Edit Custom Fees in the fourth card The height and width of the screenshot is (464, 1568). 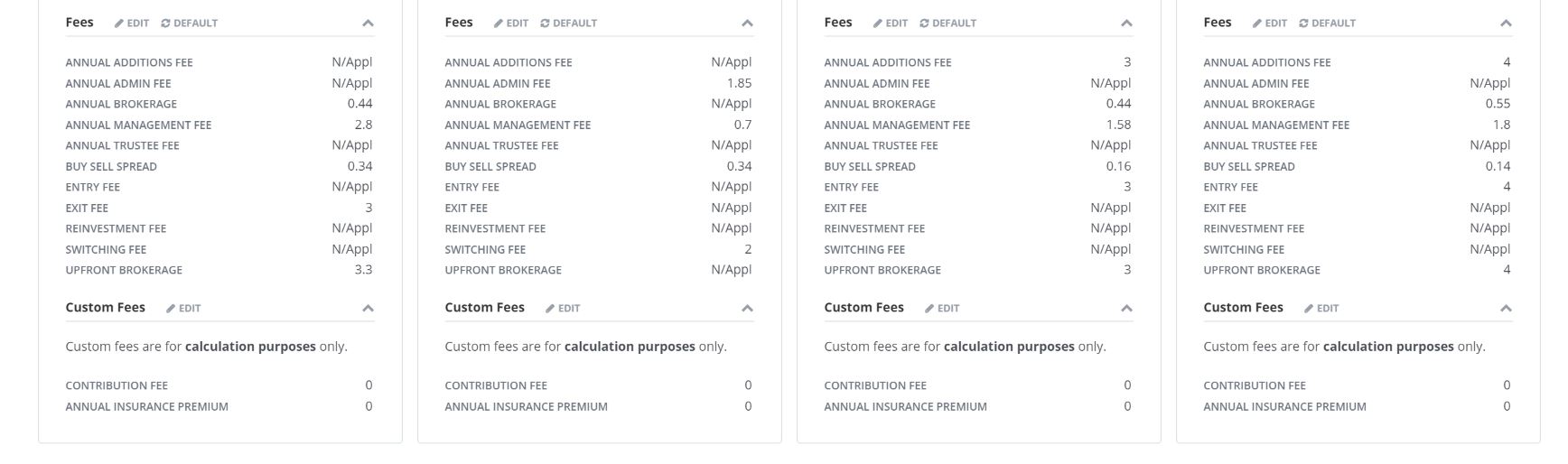click(1321, 309)
